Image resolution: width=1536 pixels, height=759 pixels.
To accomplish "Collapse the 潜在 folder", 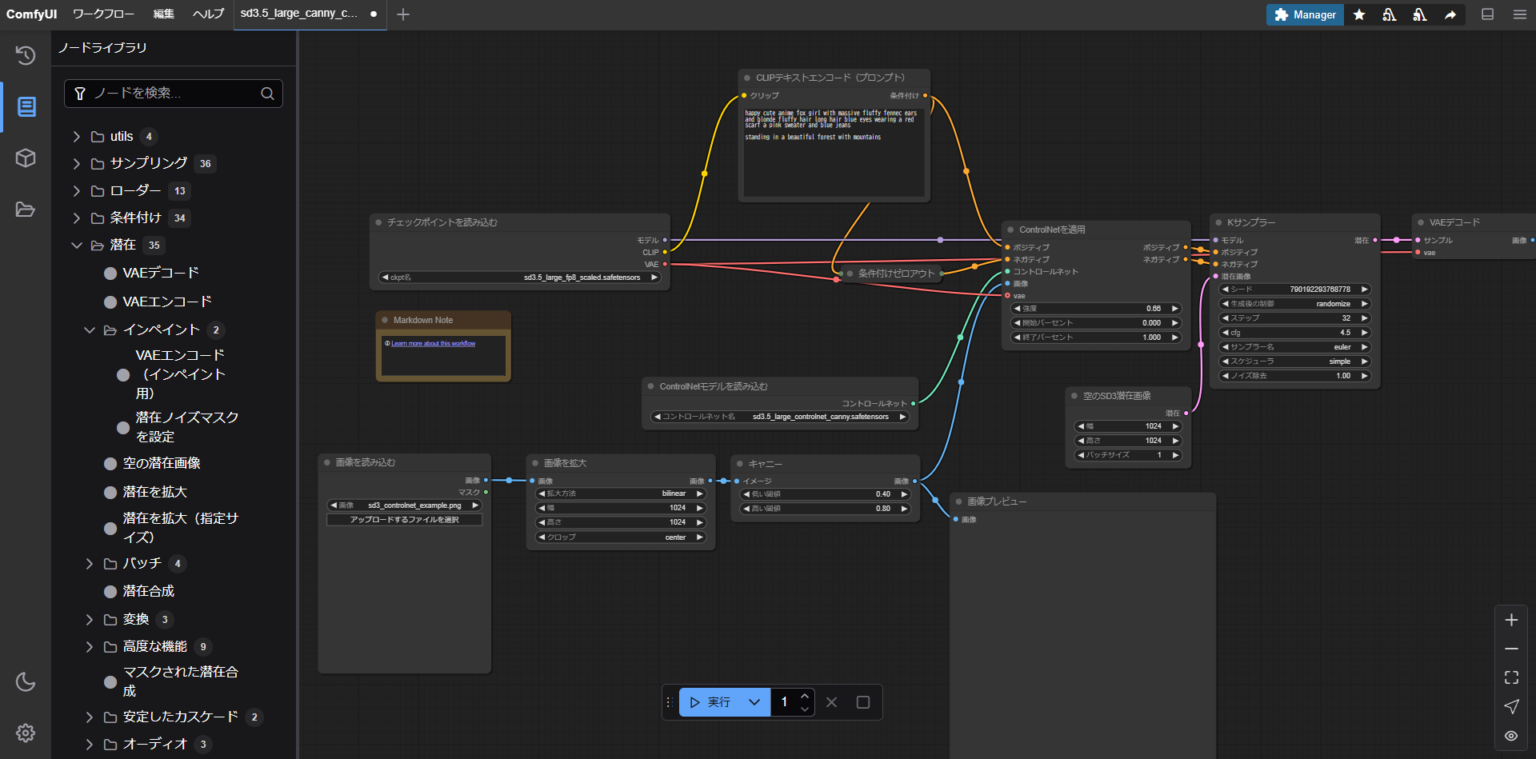I will click(x=77, y=245).
